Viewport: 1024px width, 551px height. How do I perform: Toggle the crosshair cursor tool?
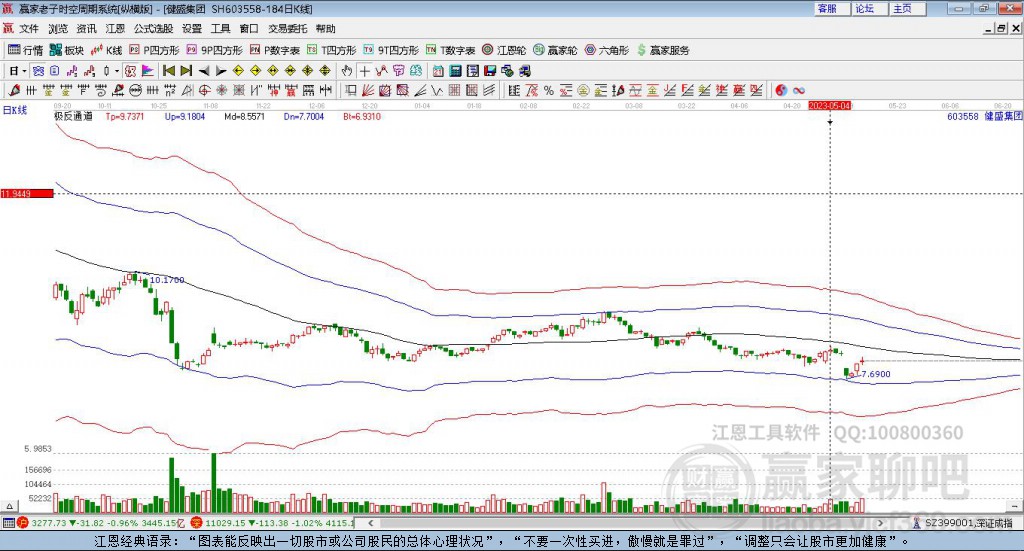(365, 71)
